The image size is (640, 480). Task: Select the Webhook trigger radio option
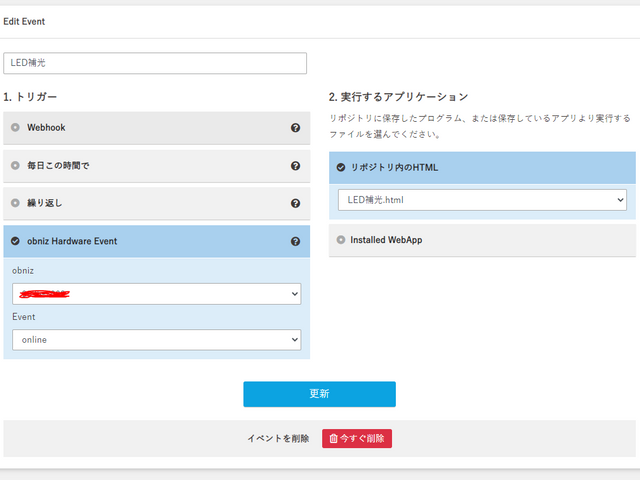point(16,128)
